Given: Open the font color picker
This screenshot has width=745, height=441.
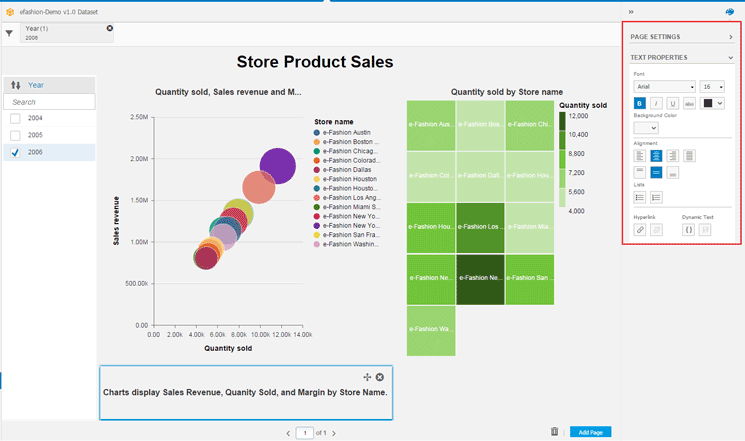Looking at the screenshot, I should click(712, 103).
